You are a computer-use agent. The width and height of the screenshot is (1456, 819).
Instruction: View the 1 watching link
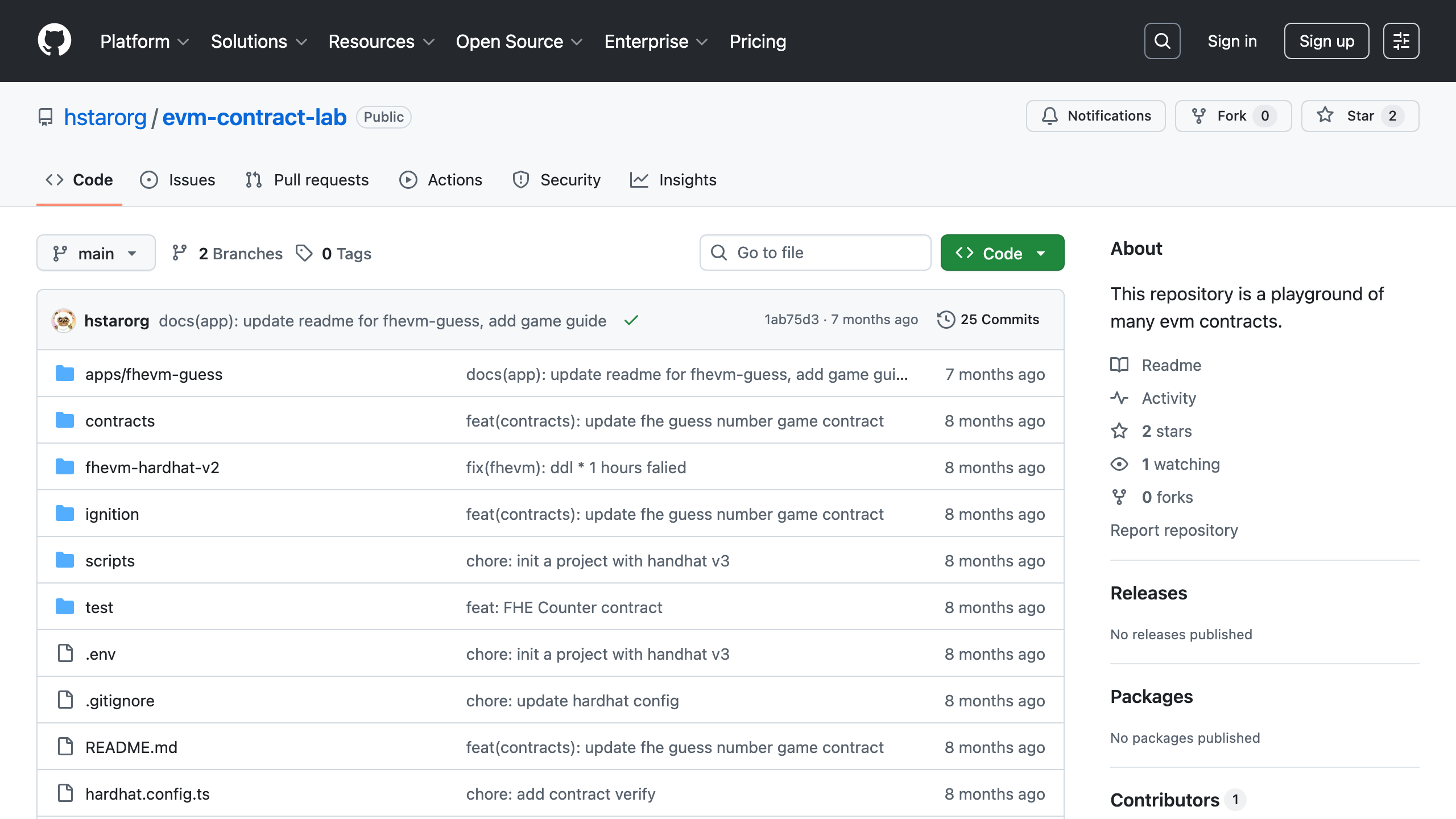tap(1180, 464)
